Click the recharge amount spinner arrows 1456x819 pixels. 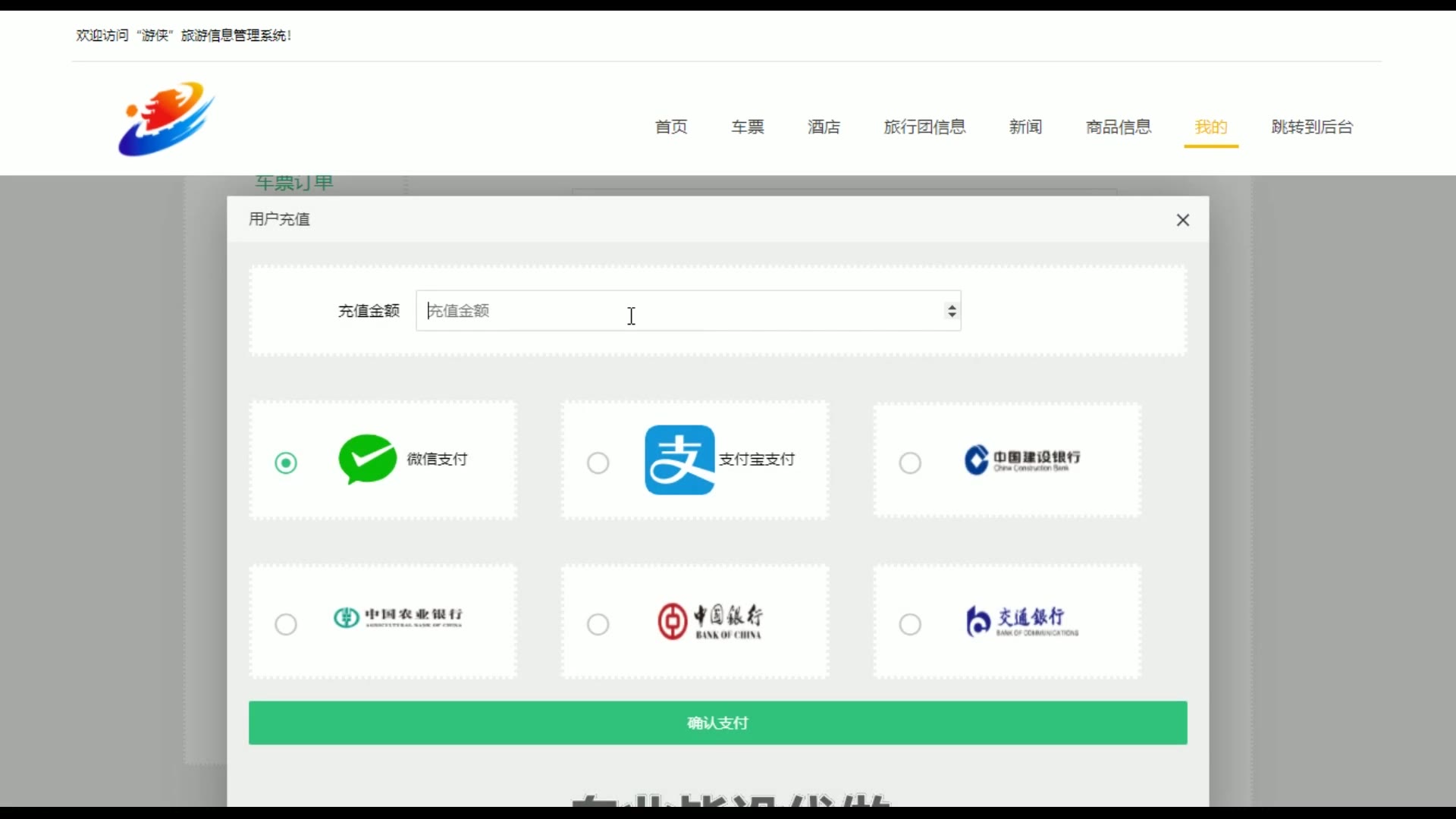[952, 311]
